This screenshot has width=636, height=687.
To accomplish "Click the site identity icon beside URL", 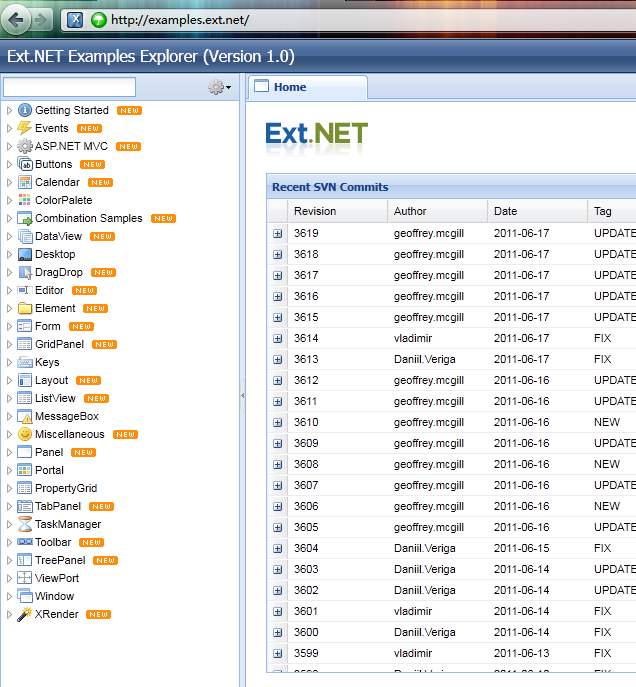I will point(75,20).
